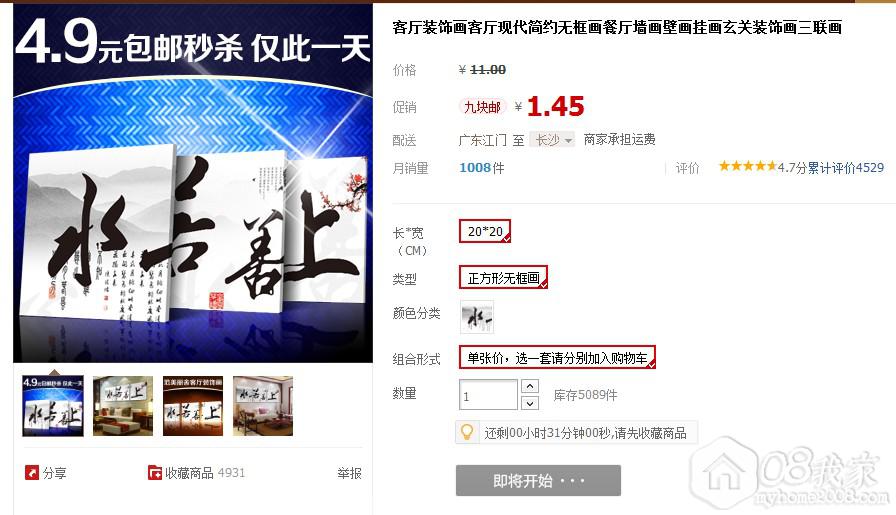
Task: Select the first blue promo thumbnail
Action: pos(53,406)
